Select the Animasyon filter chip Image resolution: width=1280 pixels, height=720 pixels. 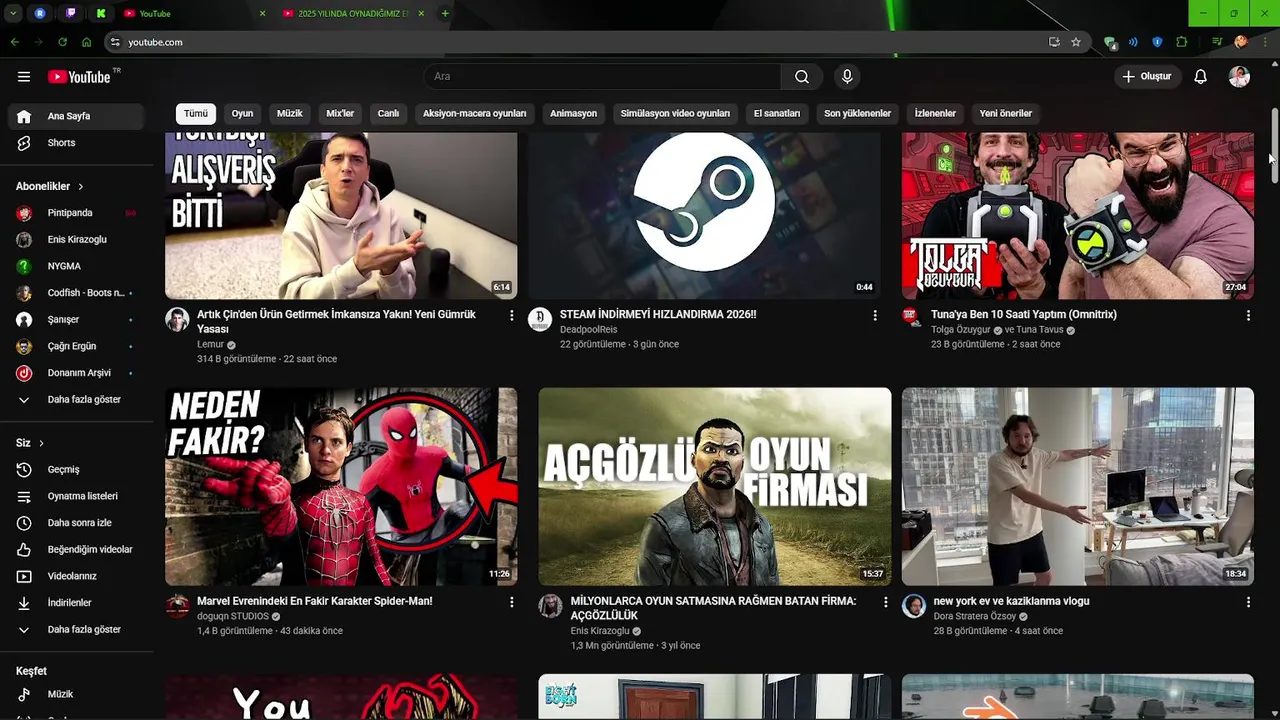574,114
